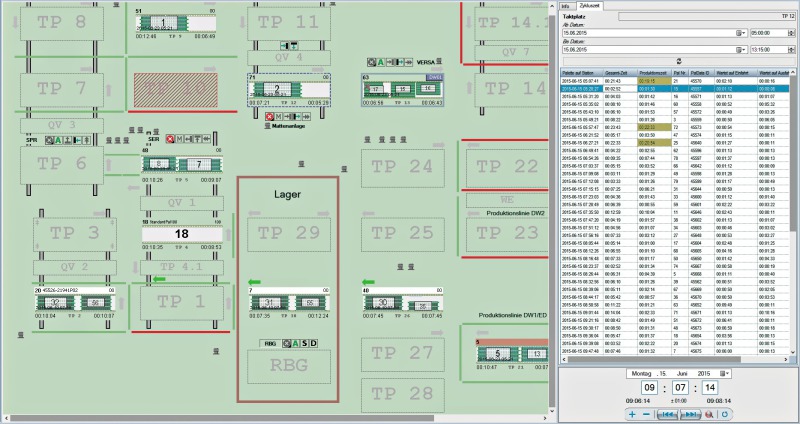Click the RBG station box
Screen dimensions: 800x424
tap(289, 366)
